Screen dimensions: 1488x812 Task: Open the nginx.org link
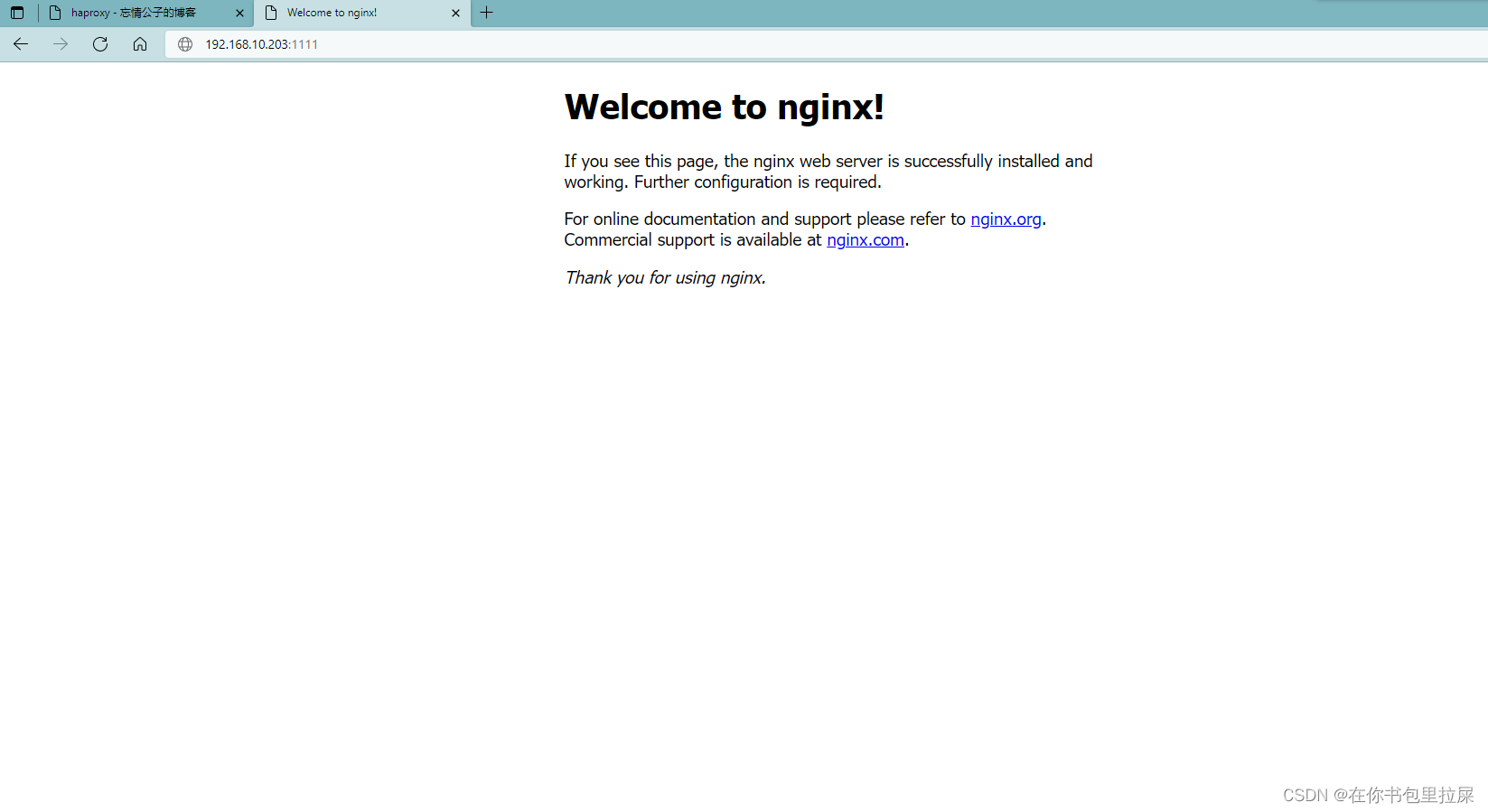point(1006,219)
